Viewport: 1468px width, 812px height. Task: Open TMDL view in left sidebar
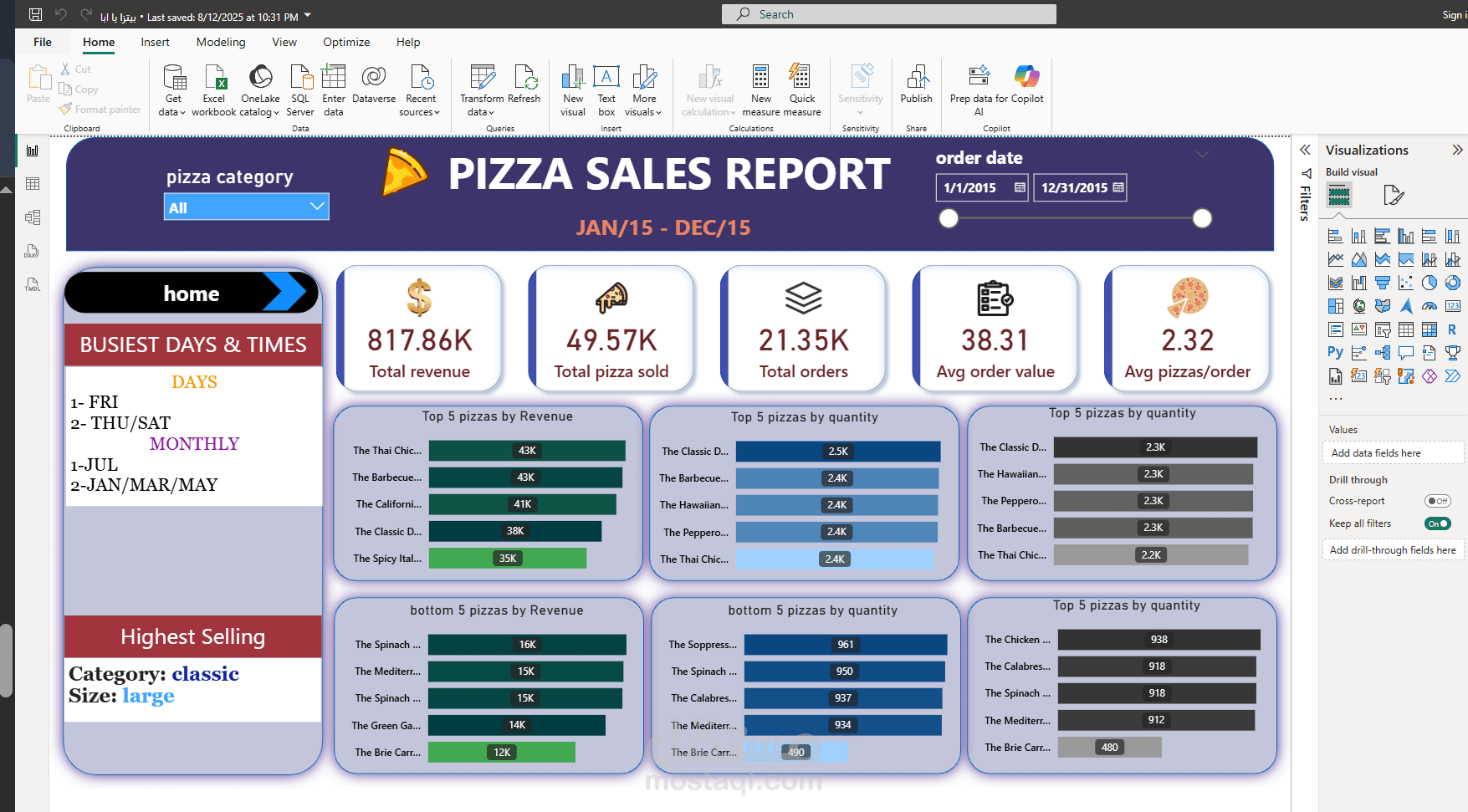(x=33, y=284)
